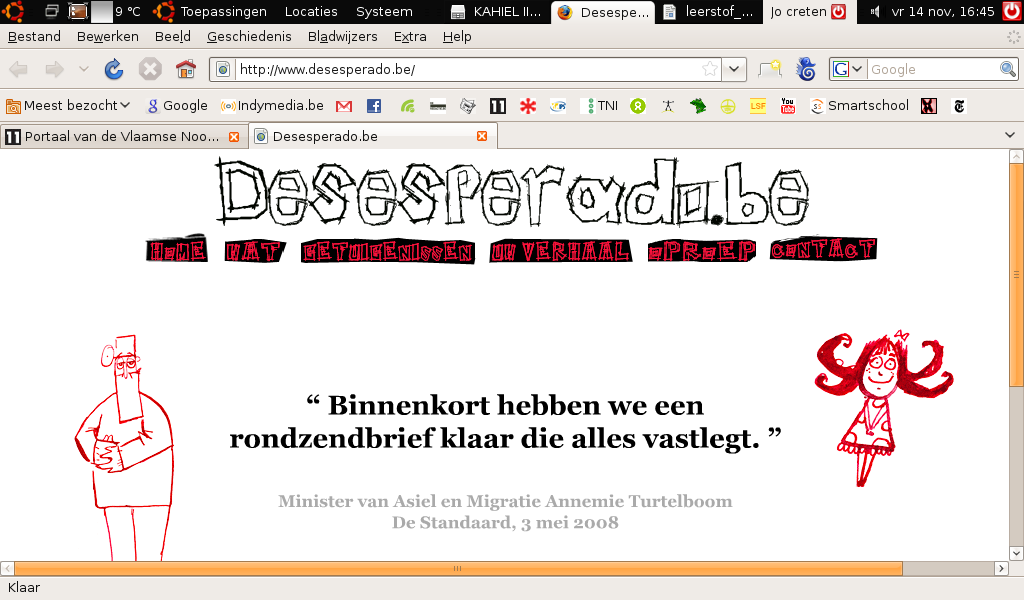The width and height of the screenshot is (1024, 600).
Task: Open the green circle bookmark icon
Action: [x=638, y=106]
